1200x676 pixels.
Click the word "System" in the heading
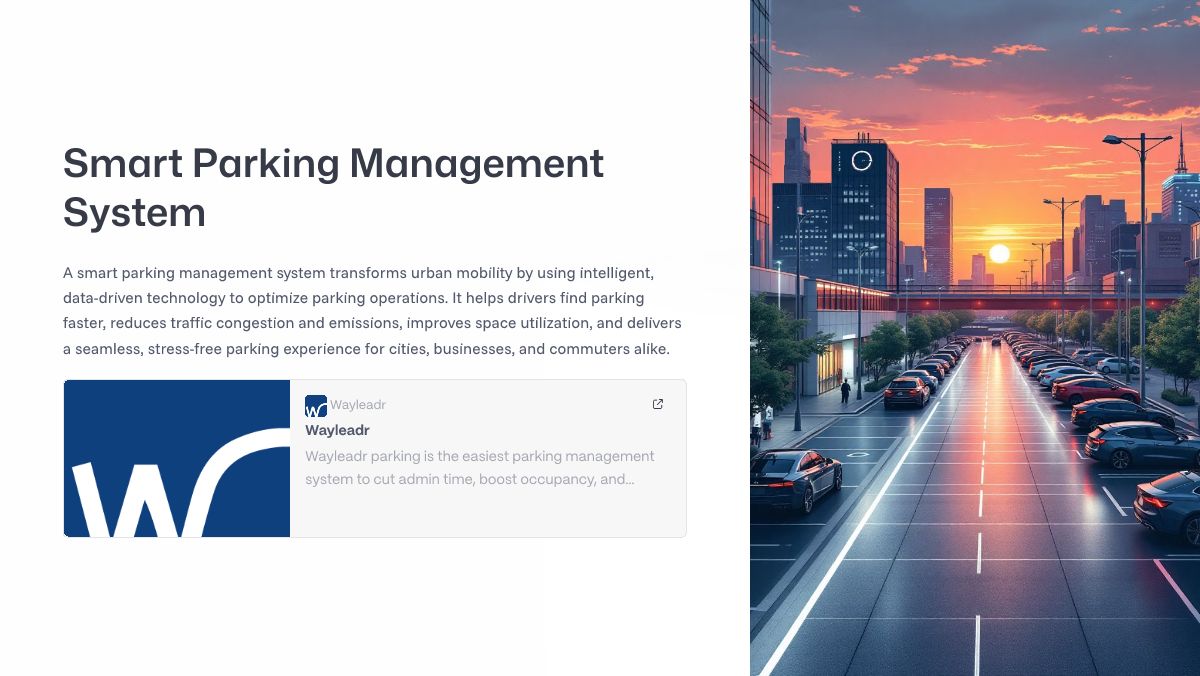tap(134, 212)
